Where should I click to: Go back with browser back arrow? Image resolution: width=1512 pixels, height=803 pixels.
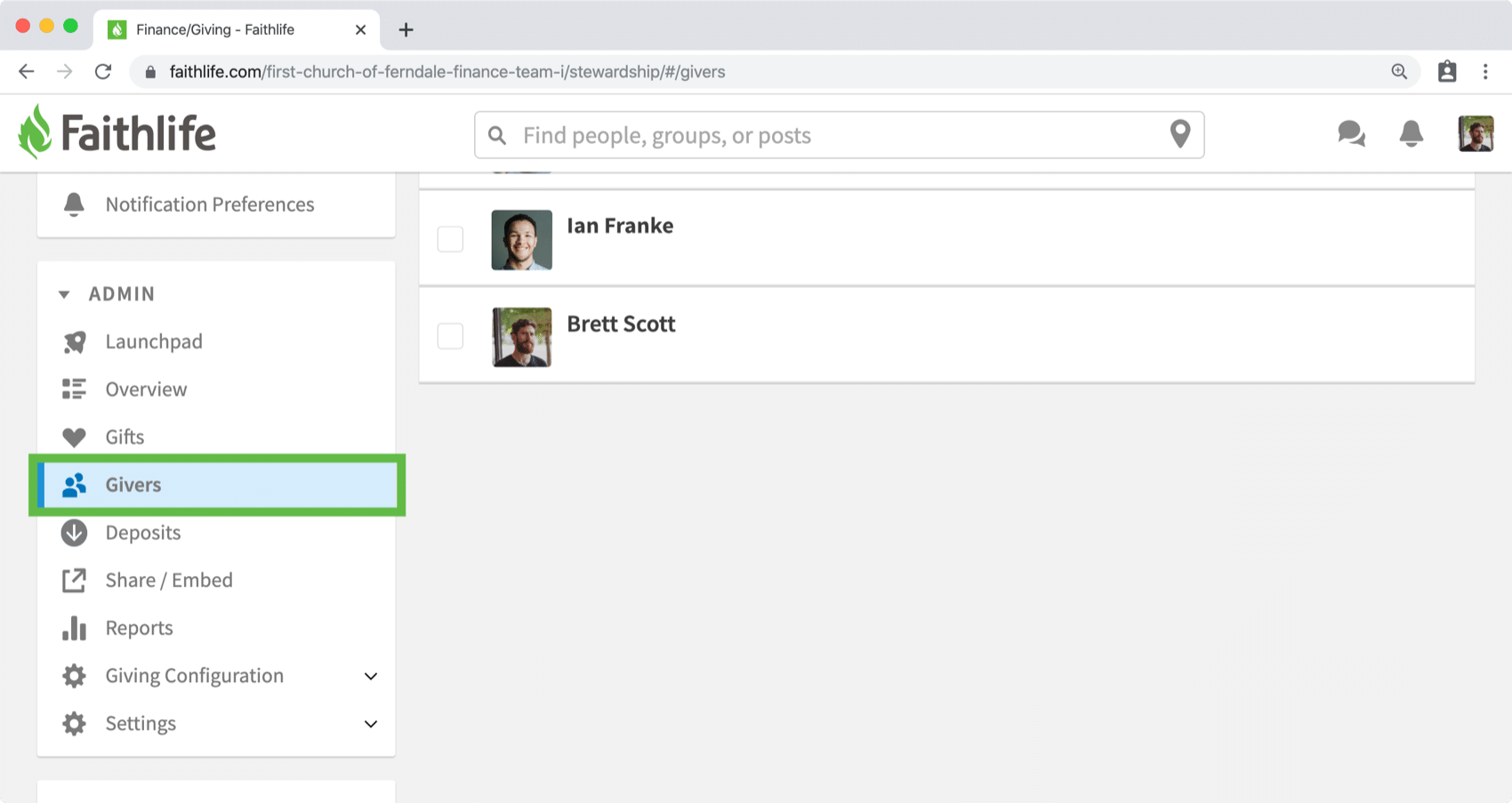[27, 72]
